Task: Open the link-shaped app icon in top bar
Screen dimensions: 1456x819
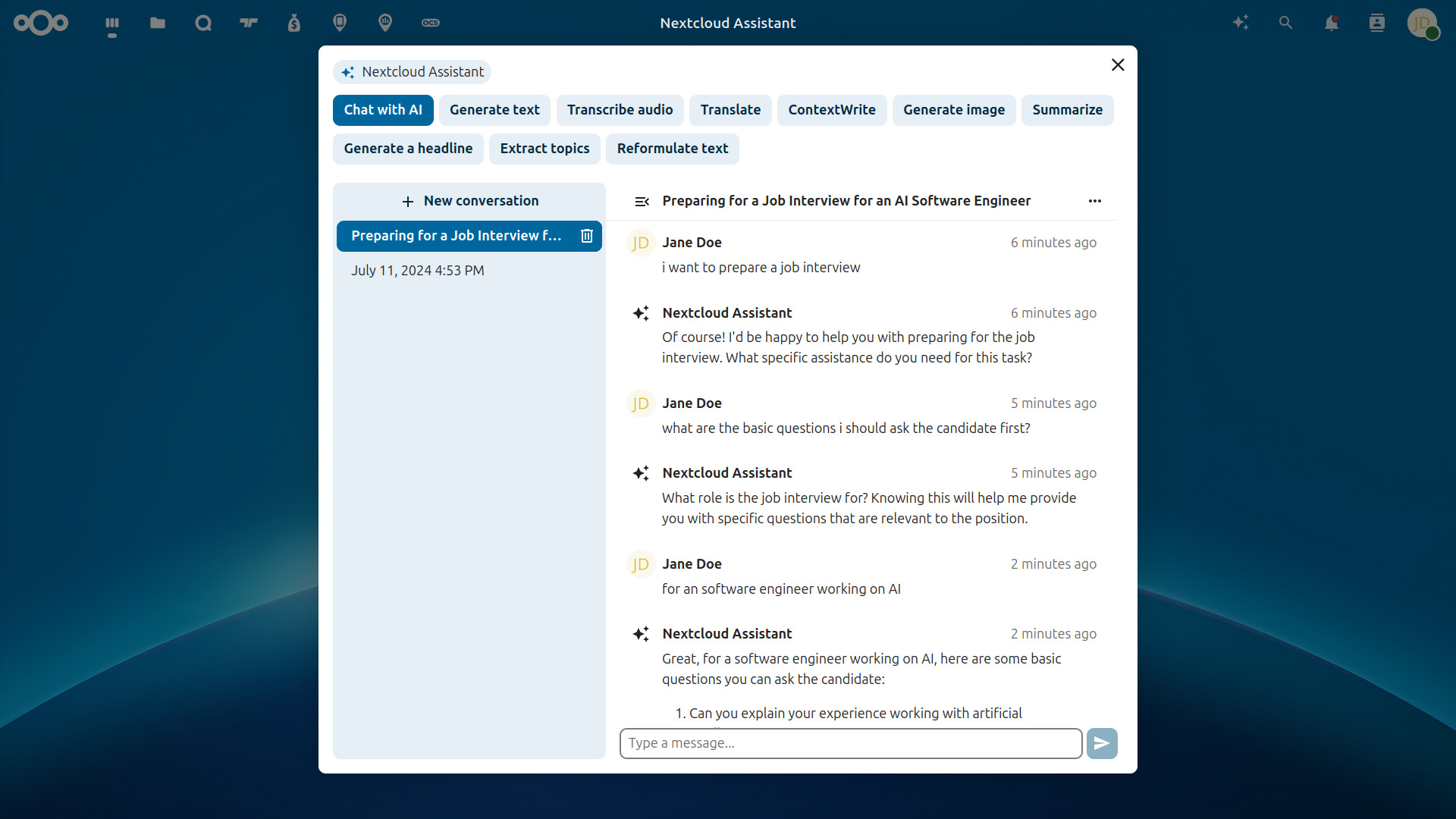Action: (431, 23)
